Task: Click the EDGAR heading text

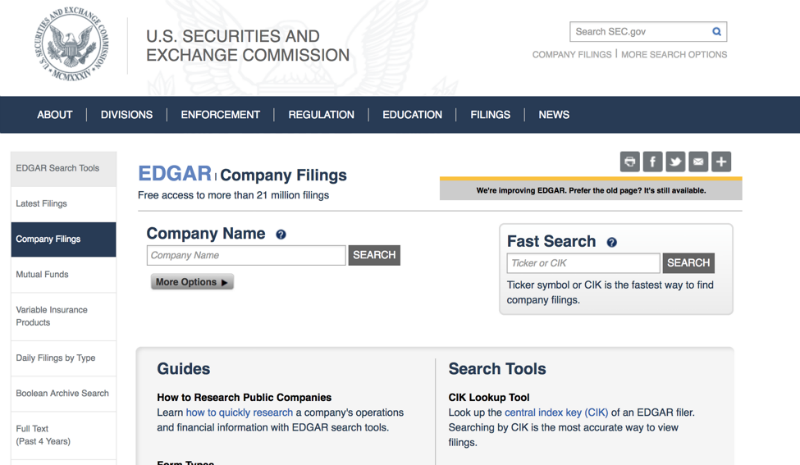Action: (x=174, y=174)
